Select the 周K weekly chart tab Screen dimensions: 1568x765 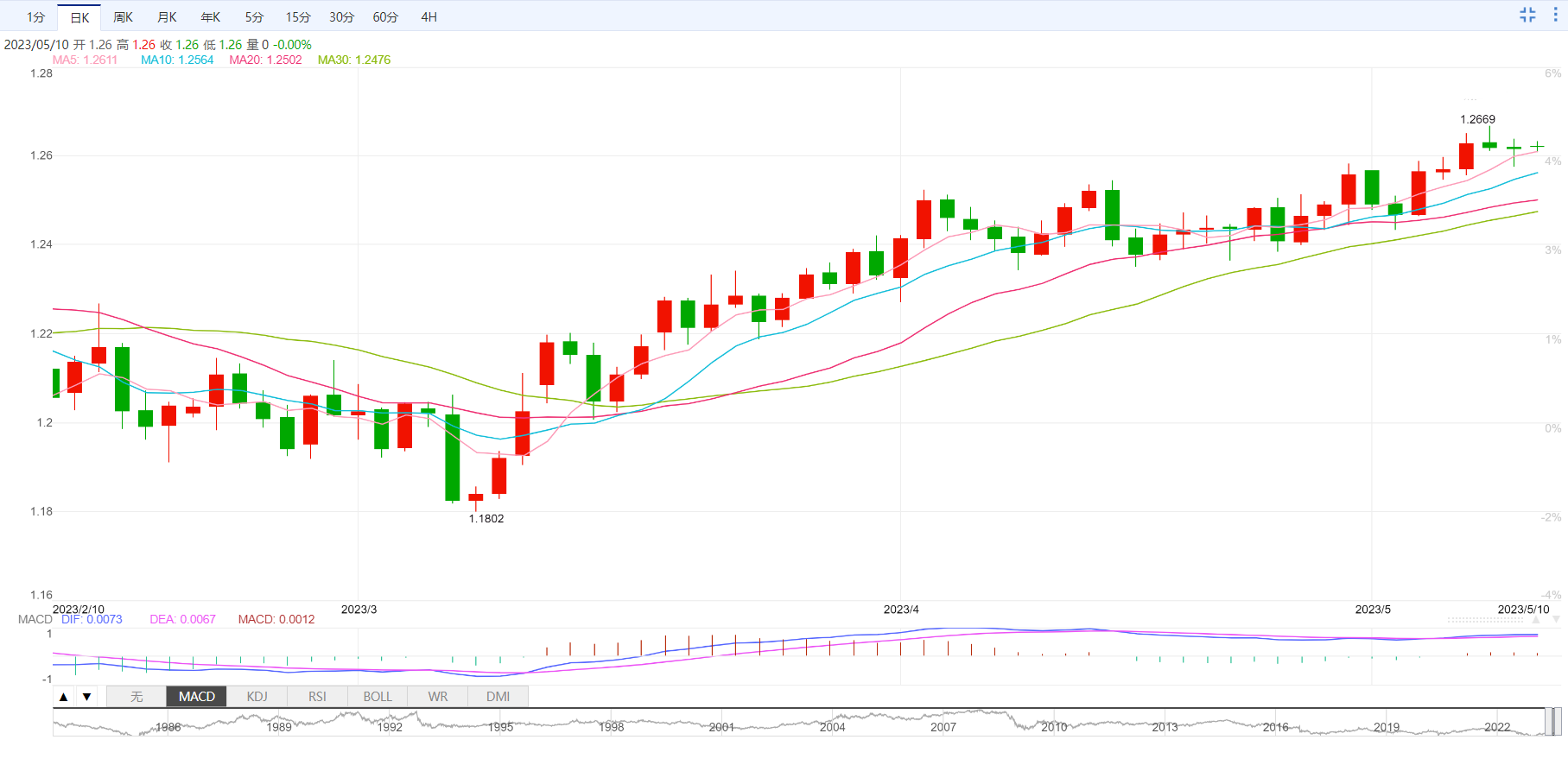point(124,17)
